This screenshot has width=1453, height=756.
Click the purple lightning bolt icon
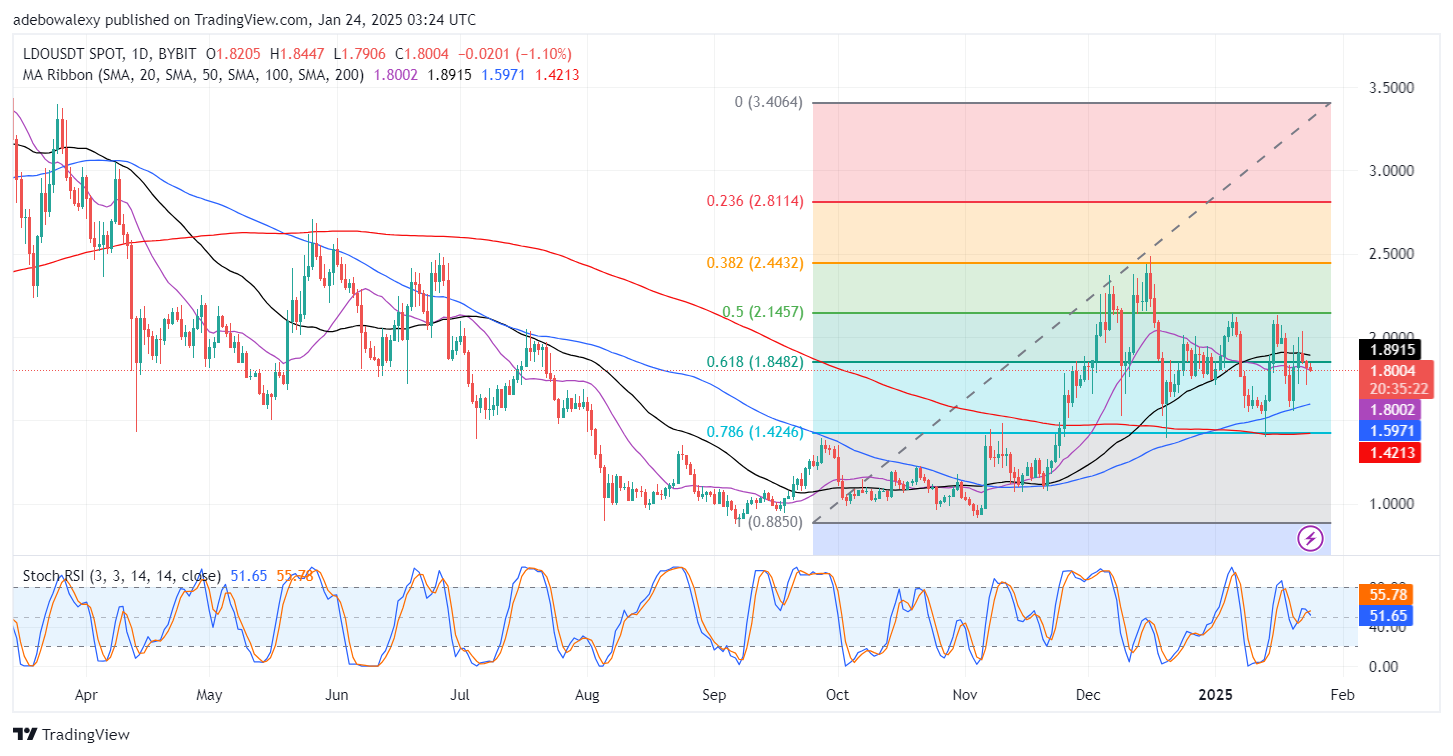1310,539
